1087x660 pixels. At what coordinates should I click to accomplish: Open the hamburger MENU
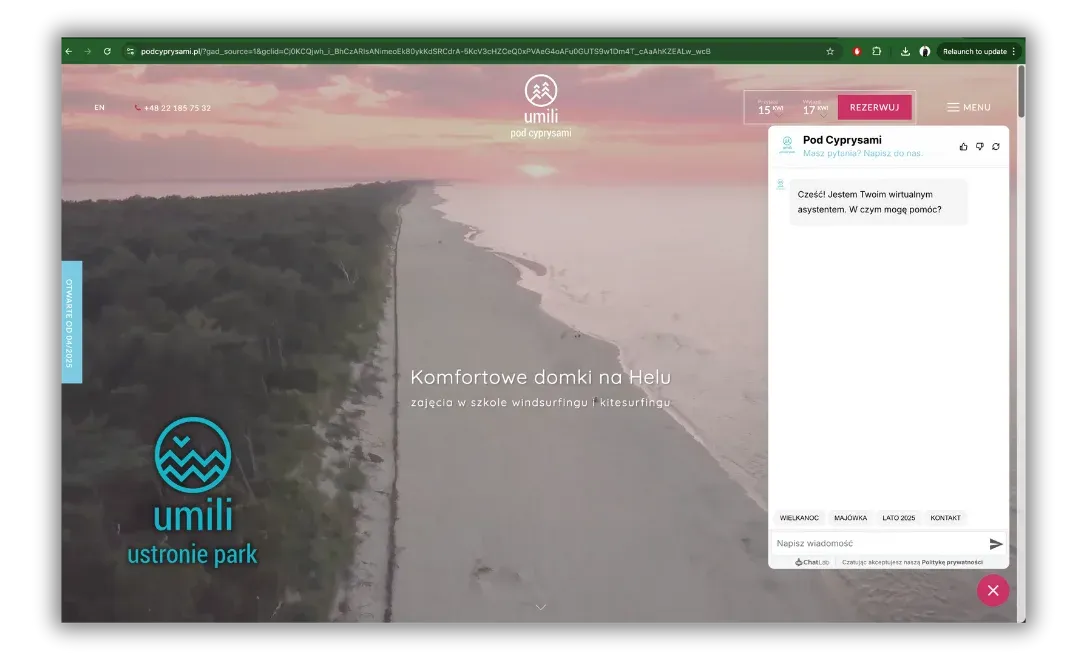[x=968, y=107]
